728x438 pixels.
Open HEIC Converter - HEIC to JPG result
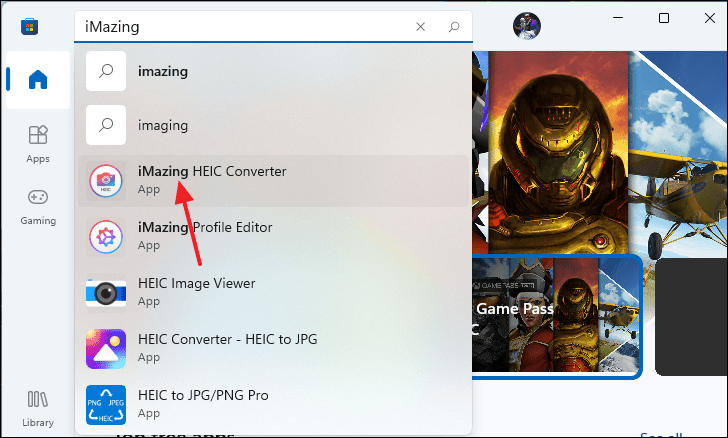point(273,348)
